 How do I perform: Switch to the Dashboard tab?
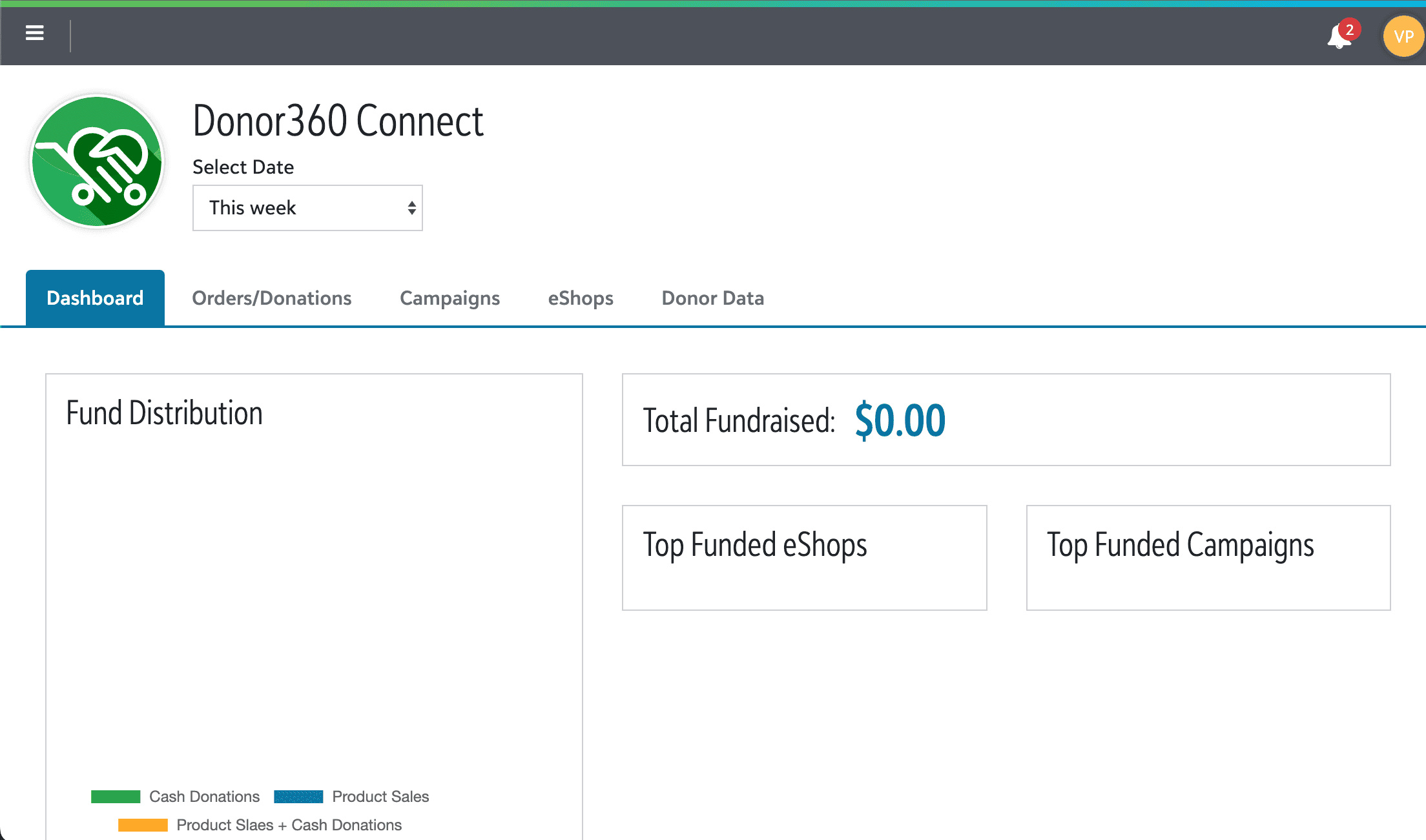pos(95,298)
